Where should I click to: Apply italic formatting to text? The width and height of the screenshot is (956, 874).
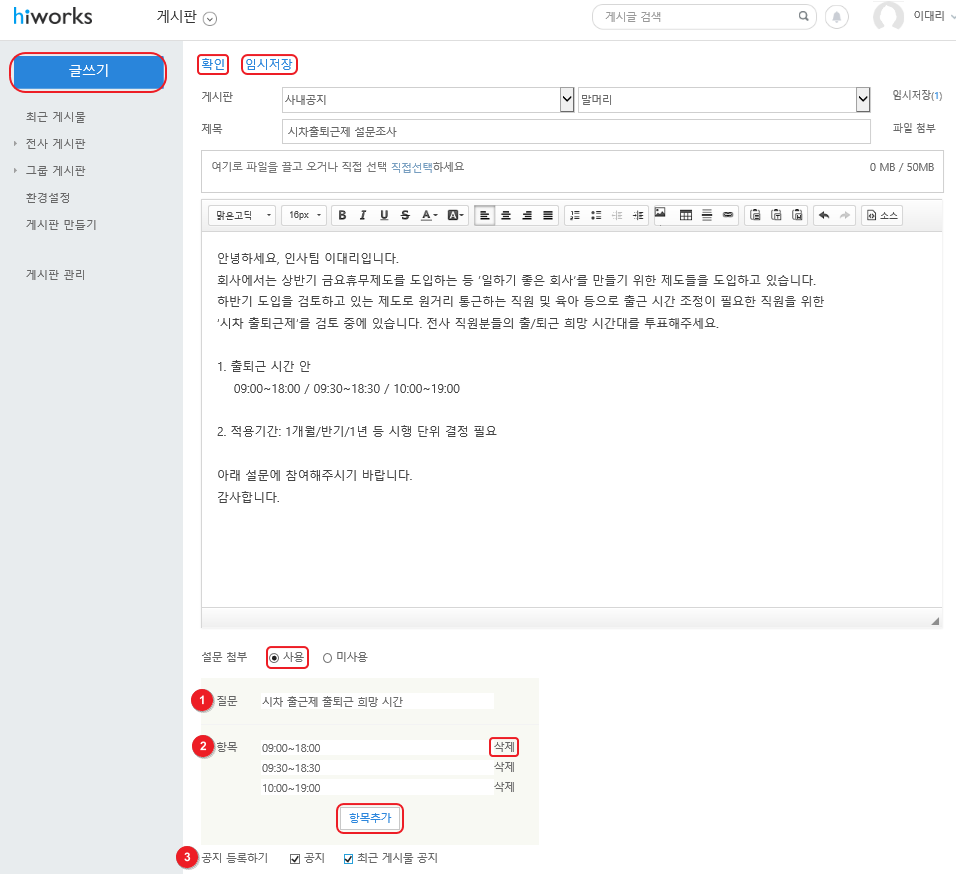362,215
